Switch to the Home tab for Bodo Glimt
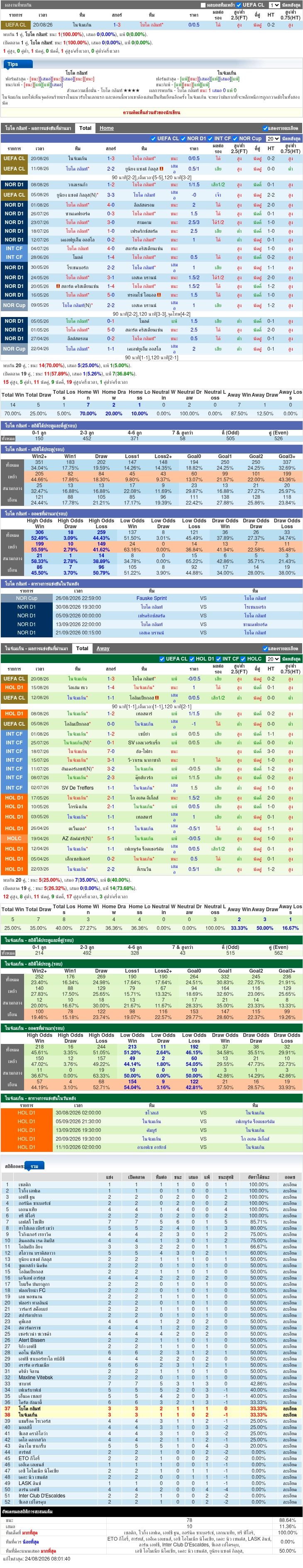303x1568 pixels. [107, 128]
